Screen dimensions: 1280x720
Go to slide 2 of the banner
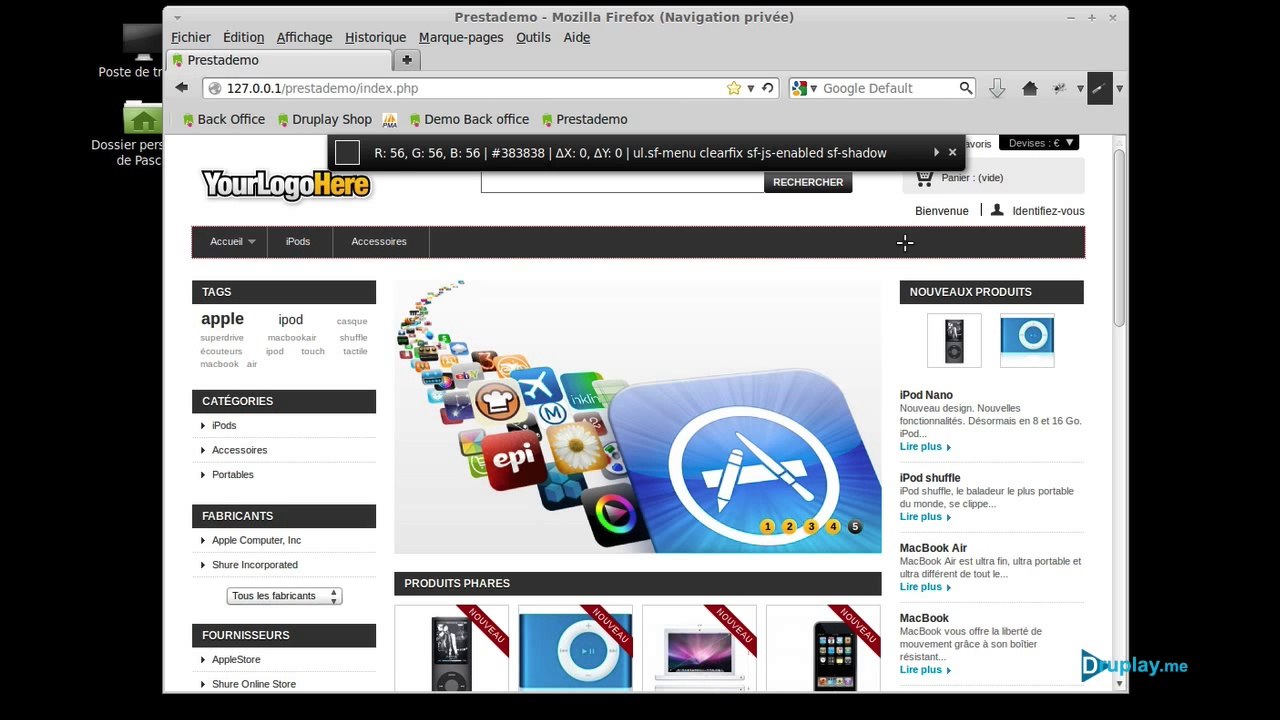789,527
